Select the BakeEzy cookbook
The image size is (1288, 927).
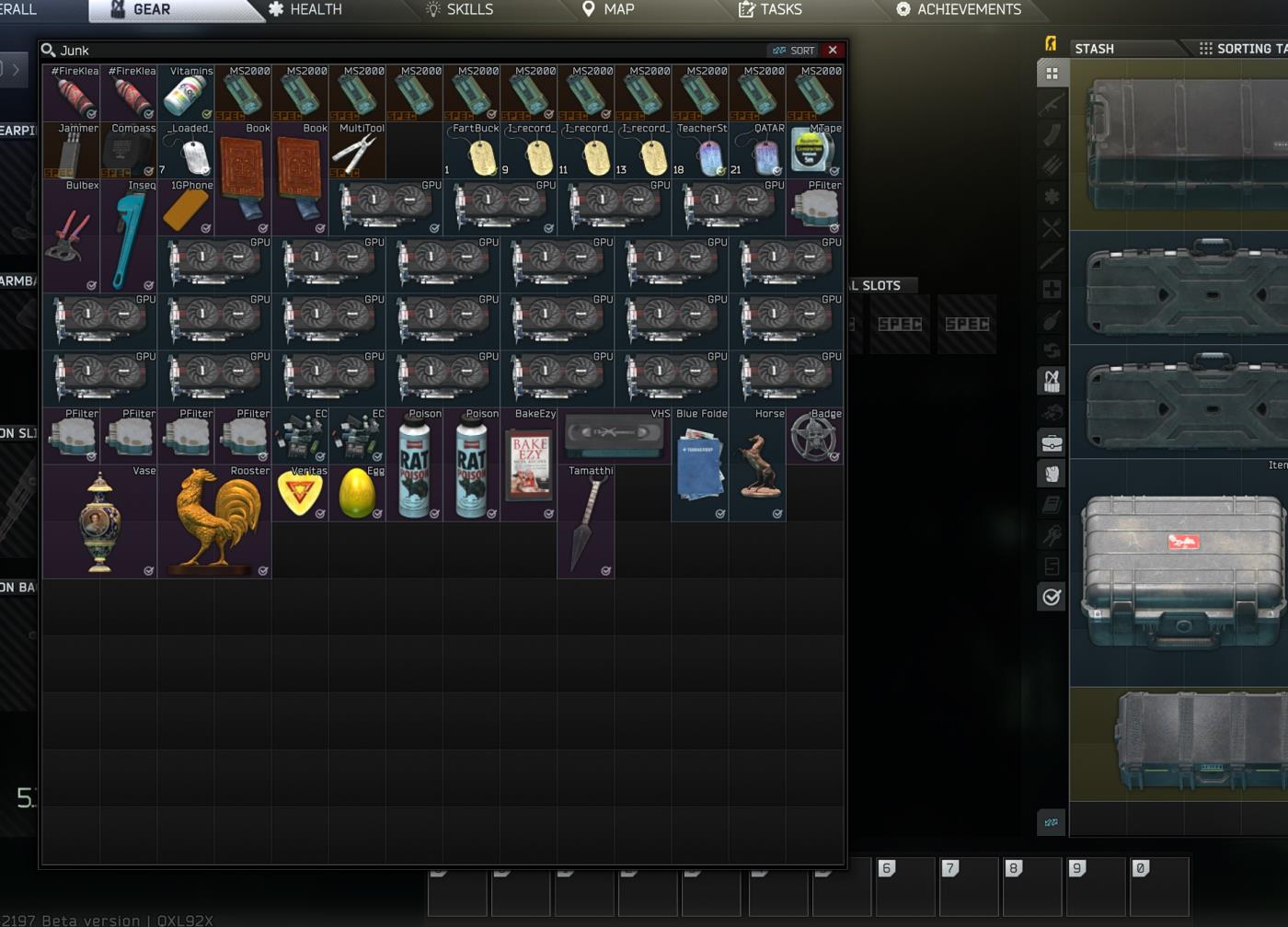(x=529, y=464)
